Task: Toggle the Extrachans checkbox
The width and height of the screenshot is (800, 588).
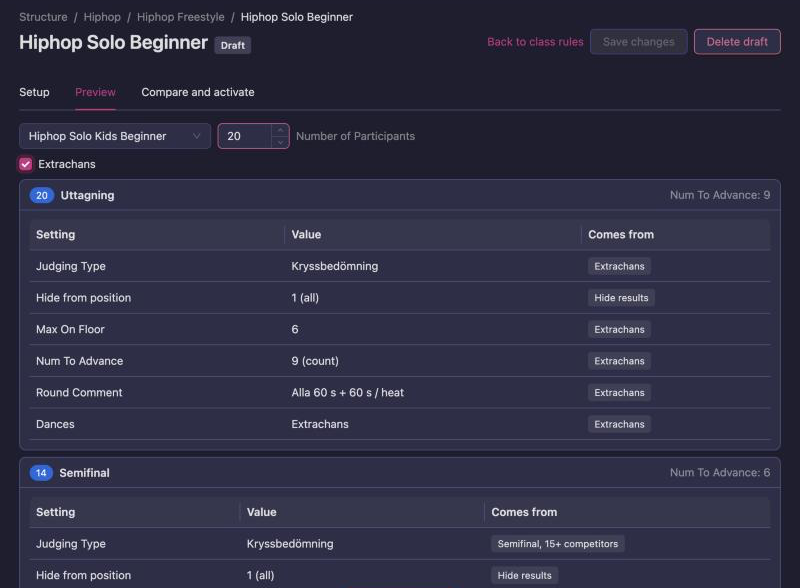Action: [26, 164]
